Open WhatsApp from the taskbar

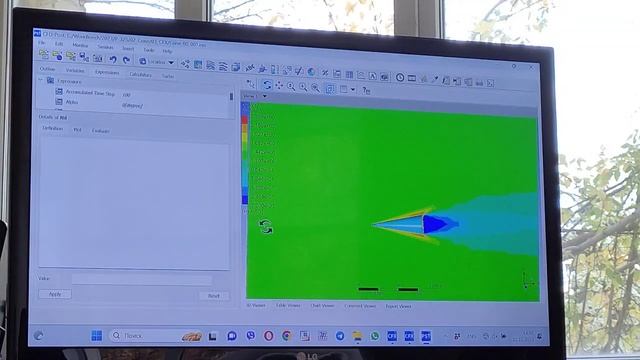pyautogui.click(x=375, y=336)
